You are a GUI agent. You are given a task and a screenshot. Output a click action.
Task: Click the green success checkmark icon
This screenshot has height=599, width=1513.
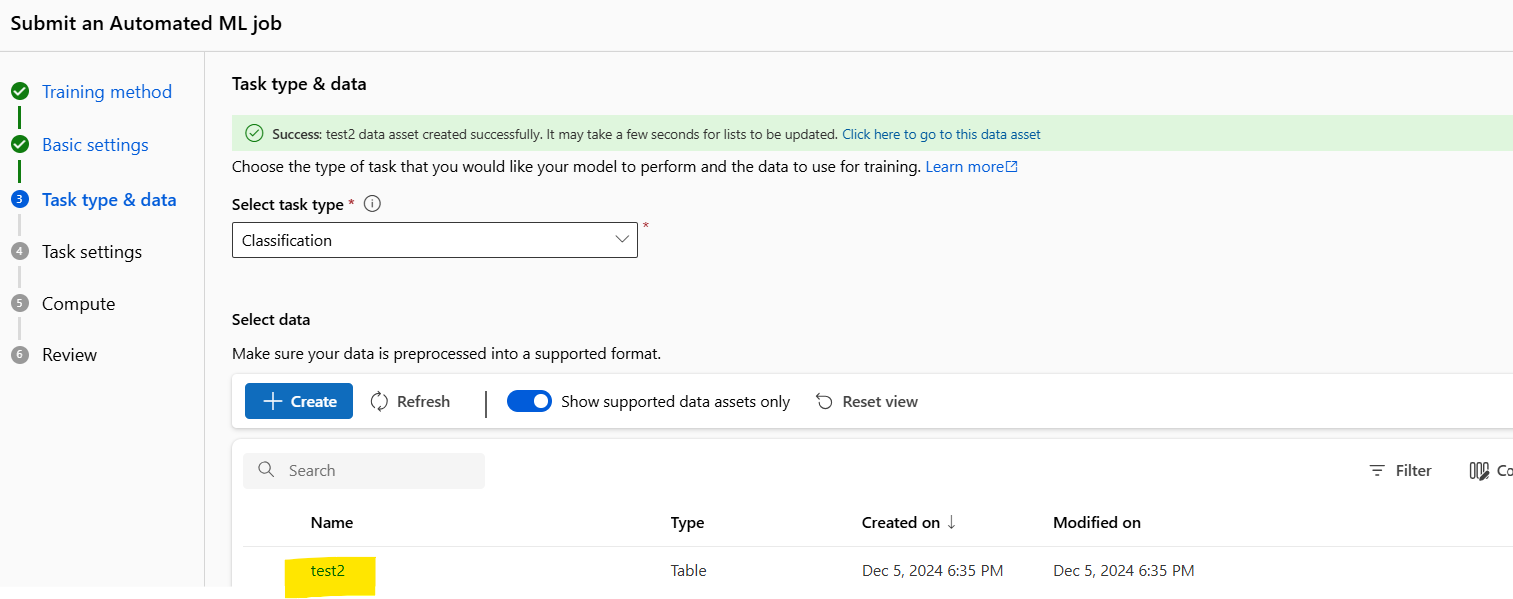coord(254,132)
